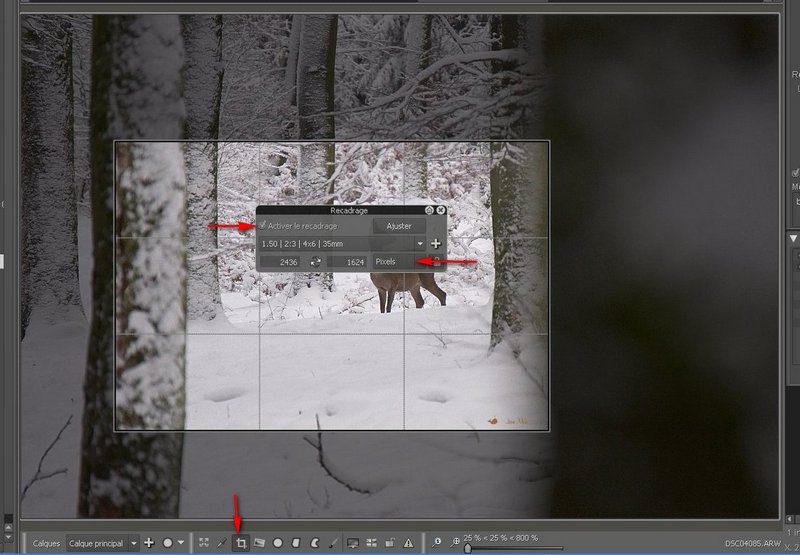Click the layer region circle icon next to plus

tap(167, 543)
